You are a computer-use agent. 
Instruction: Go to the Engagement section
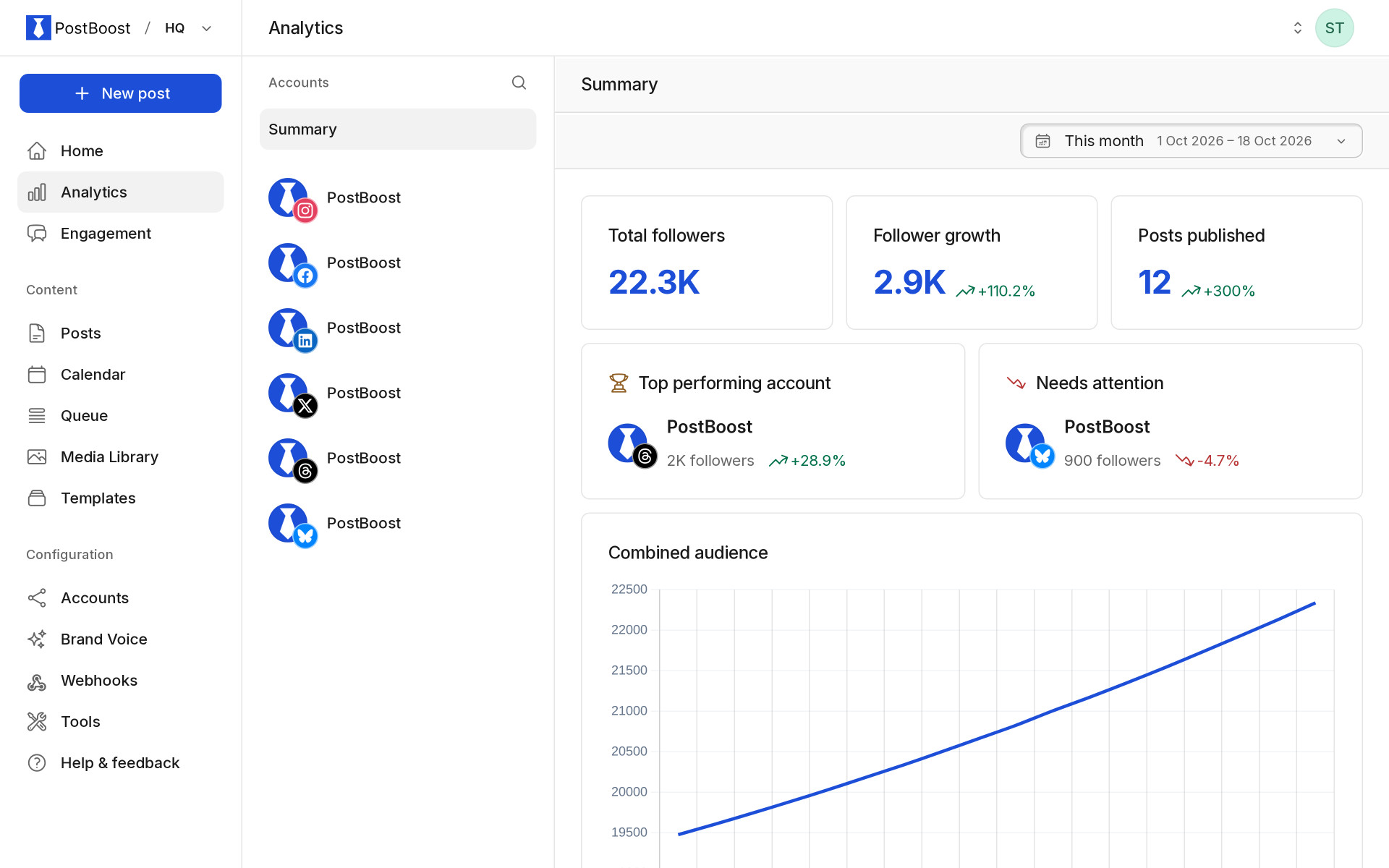(120, 233)
